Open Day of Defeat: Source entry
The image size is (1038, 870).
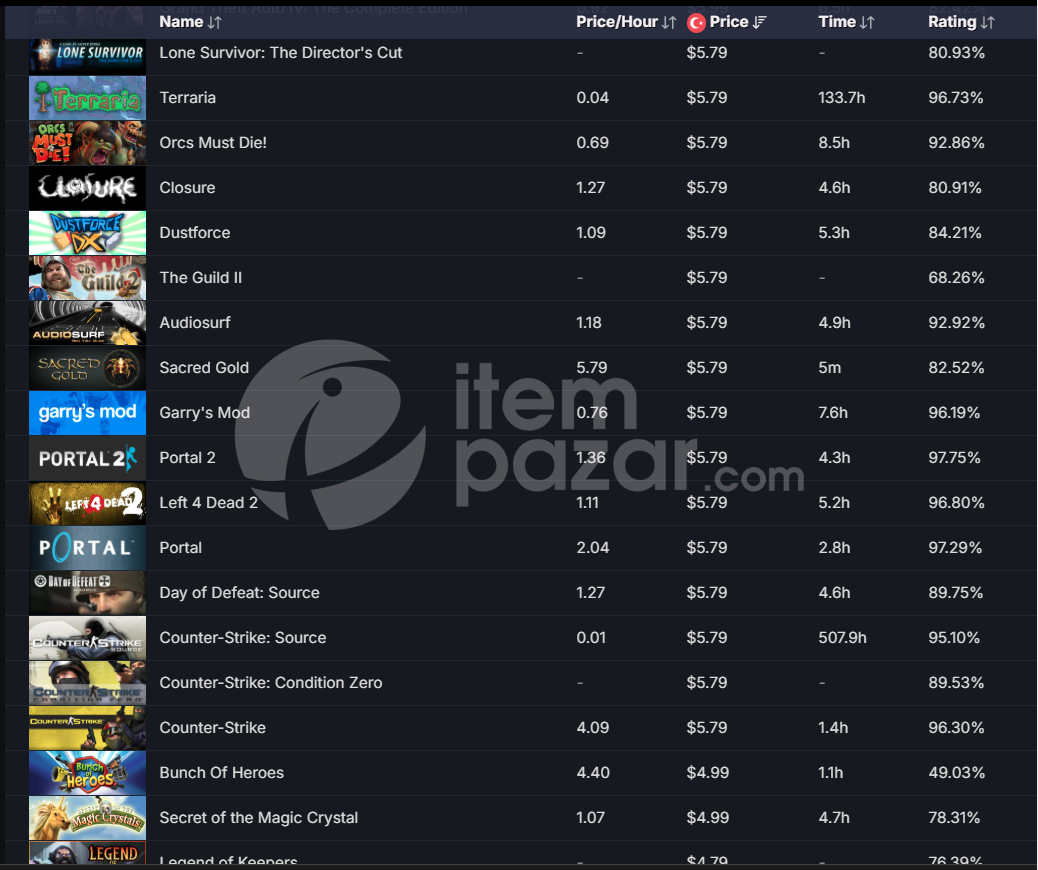(x=240, y=593)
